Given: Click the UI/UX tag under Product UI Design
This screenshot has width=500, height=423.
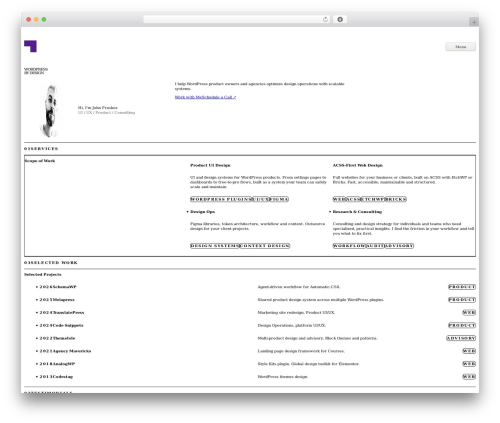Looking at the screenshot, I should pyautogui.click(x=261, y=199).
